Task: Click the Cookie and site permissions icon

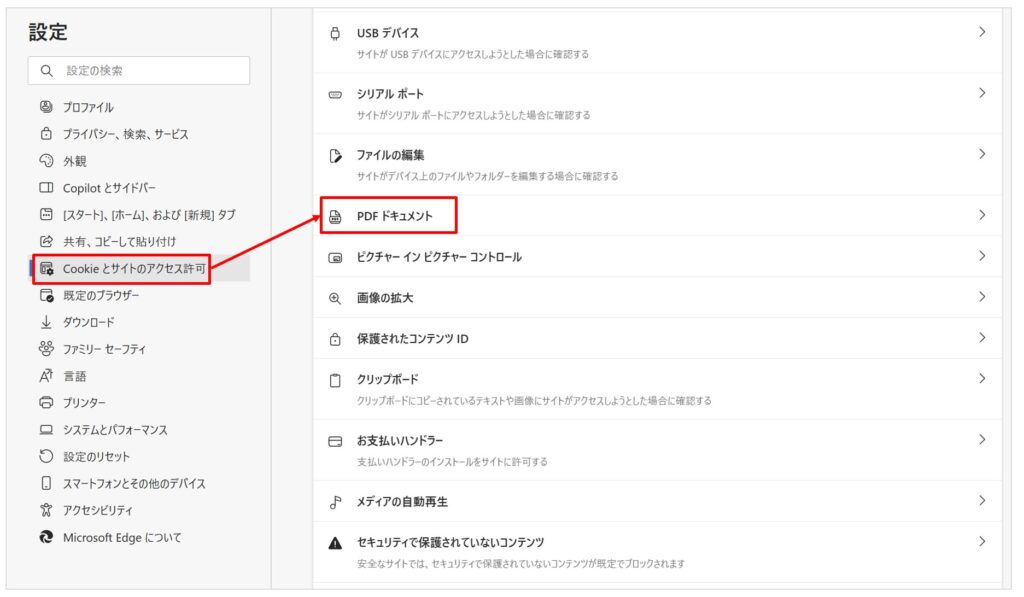Action: coord(46,268)
